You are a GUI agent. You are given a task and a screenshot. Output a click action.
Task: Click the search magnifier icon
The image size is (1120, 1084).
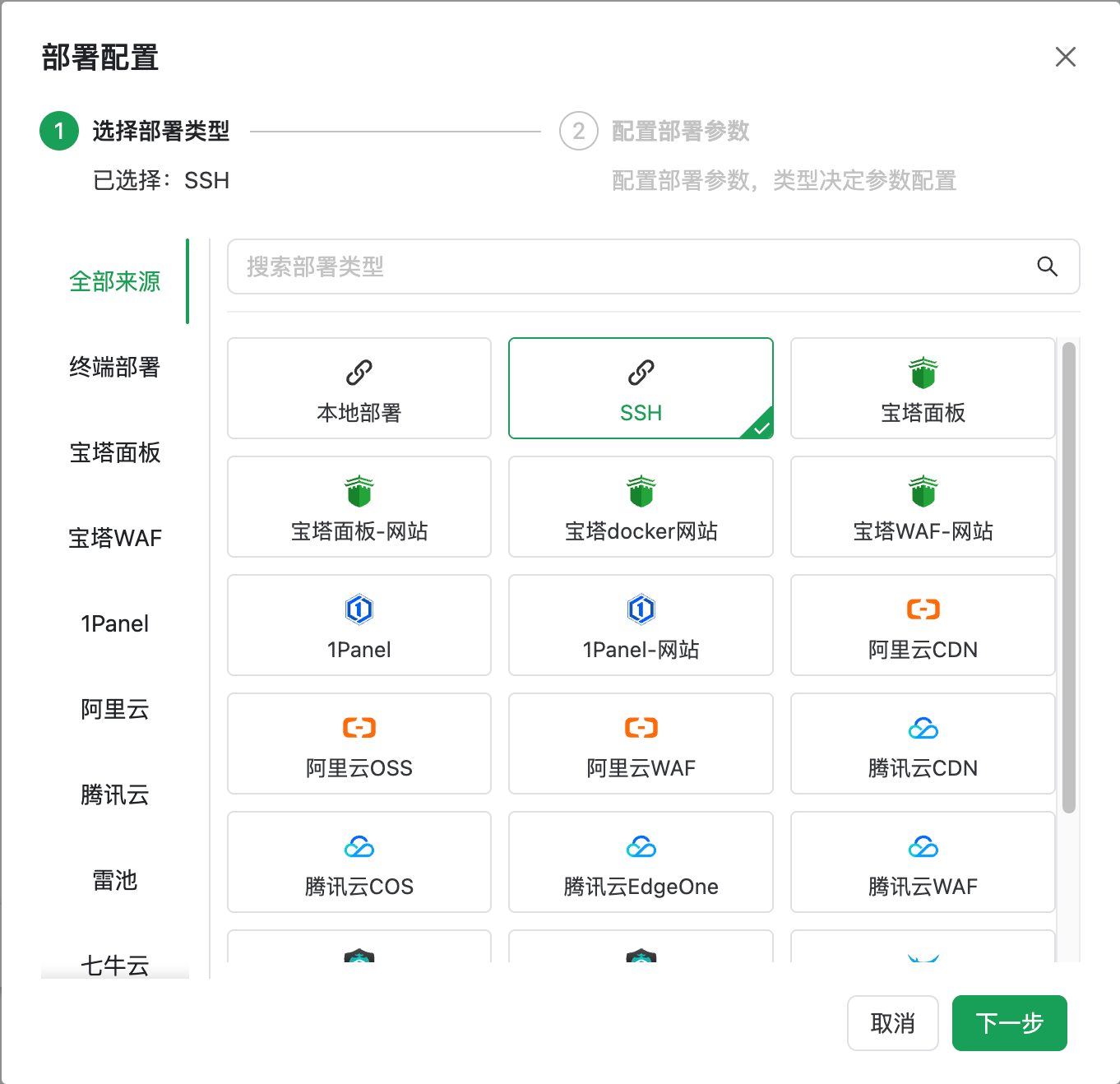click(x=1047, y=266)
